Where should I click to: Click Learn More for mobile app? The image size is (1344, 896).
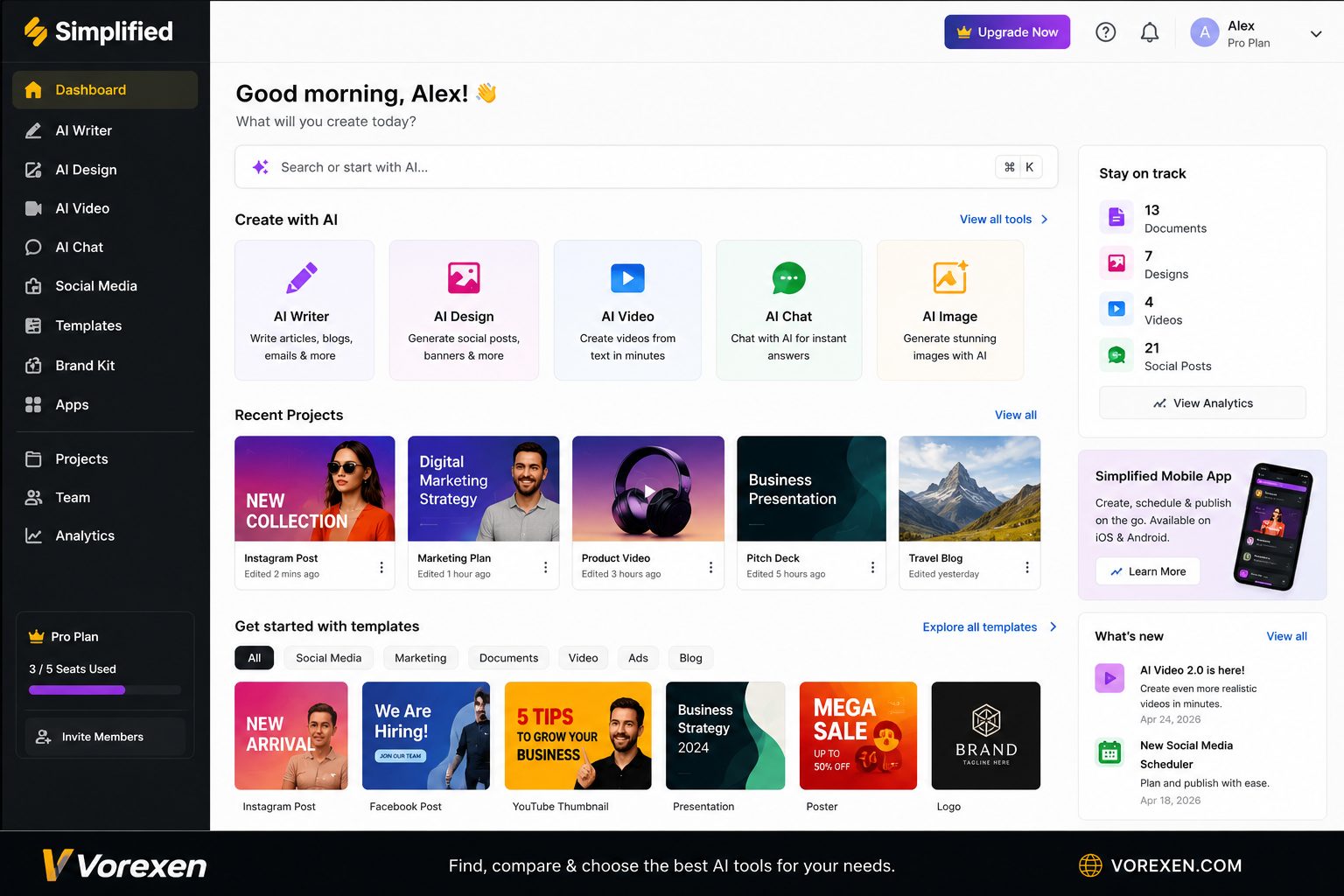(x=1148, y=571)
